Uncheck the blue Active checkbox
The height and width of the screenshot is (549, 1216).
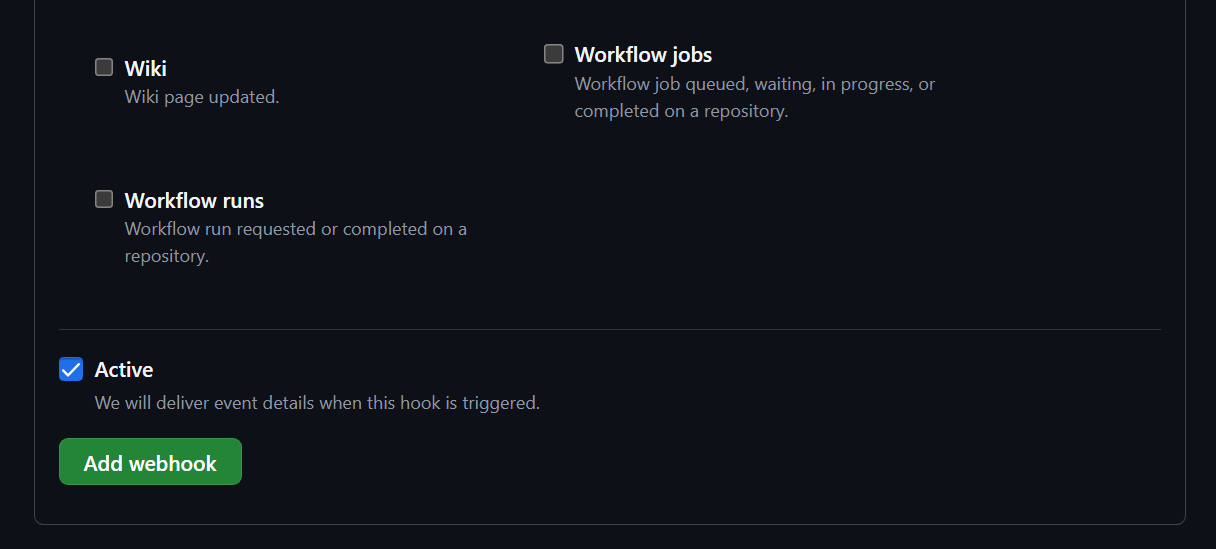pos(71,369)
